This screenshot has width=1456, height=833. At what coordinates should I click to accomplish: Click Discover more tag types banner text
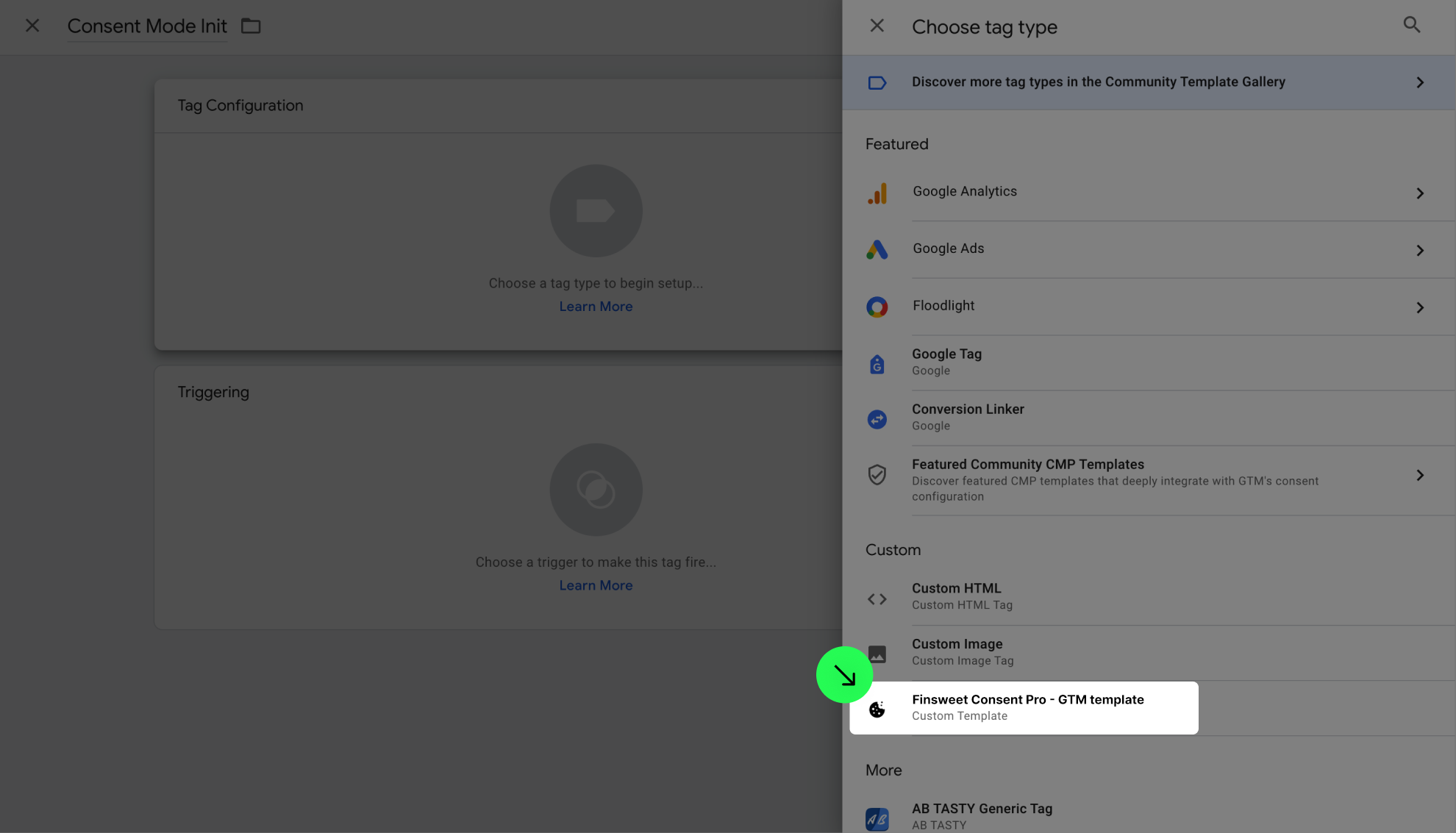pos(1099,82)
